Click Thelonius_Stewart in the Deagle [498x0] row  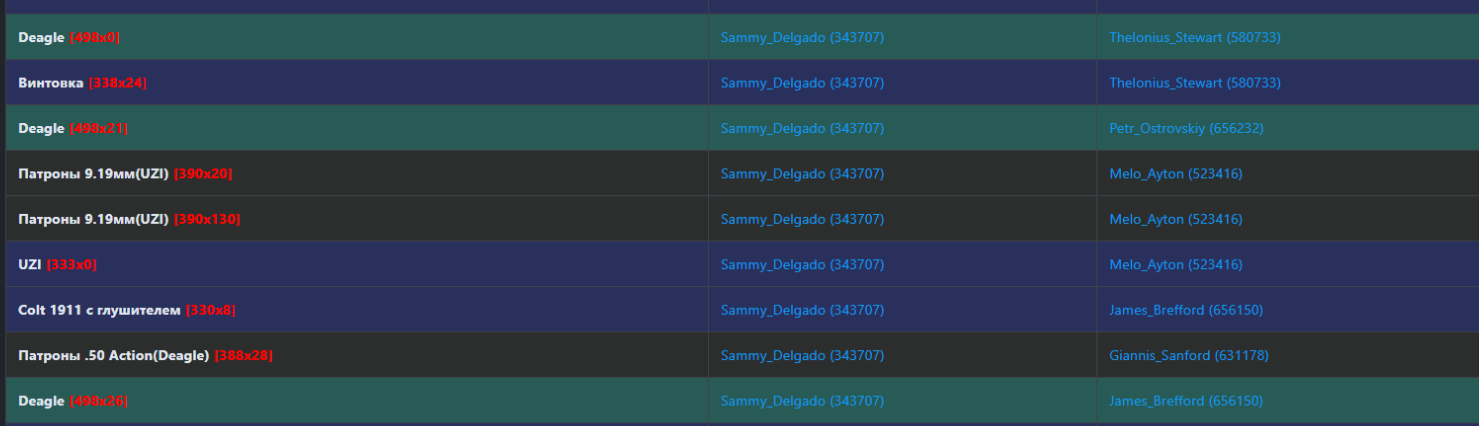pyautogui.click(x=1194, y=38)
